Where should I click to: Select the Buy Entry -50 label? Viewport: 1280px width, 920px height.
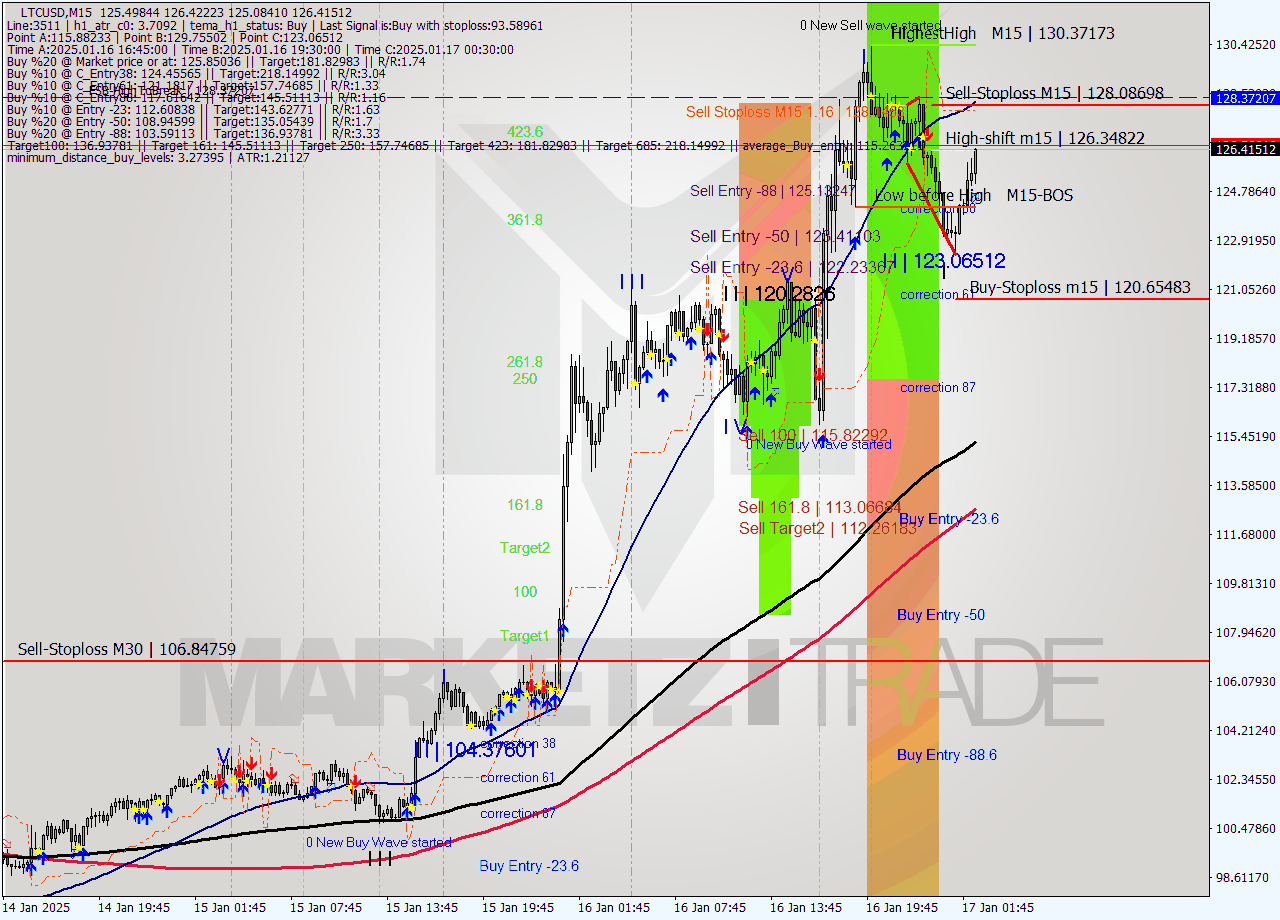941,615
